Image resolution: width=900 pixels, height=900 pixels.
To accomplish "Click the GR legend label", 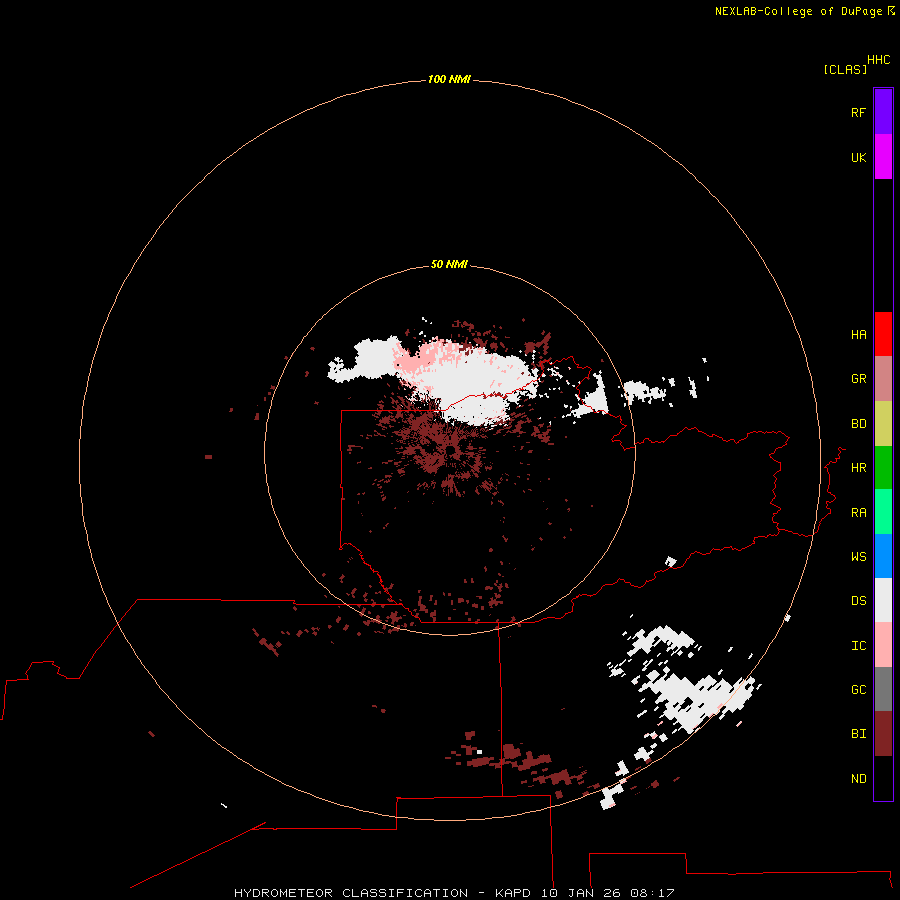I will (x=858, y=379).
